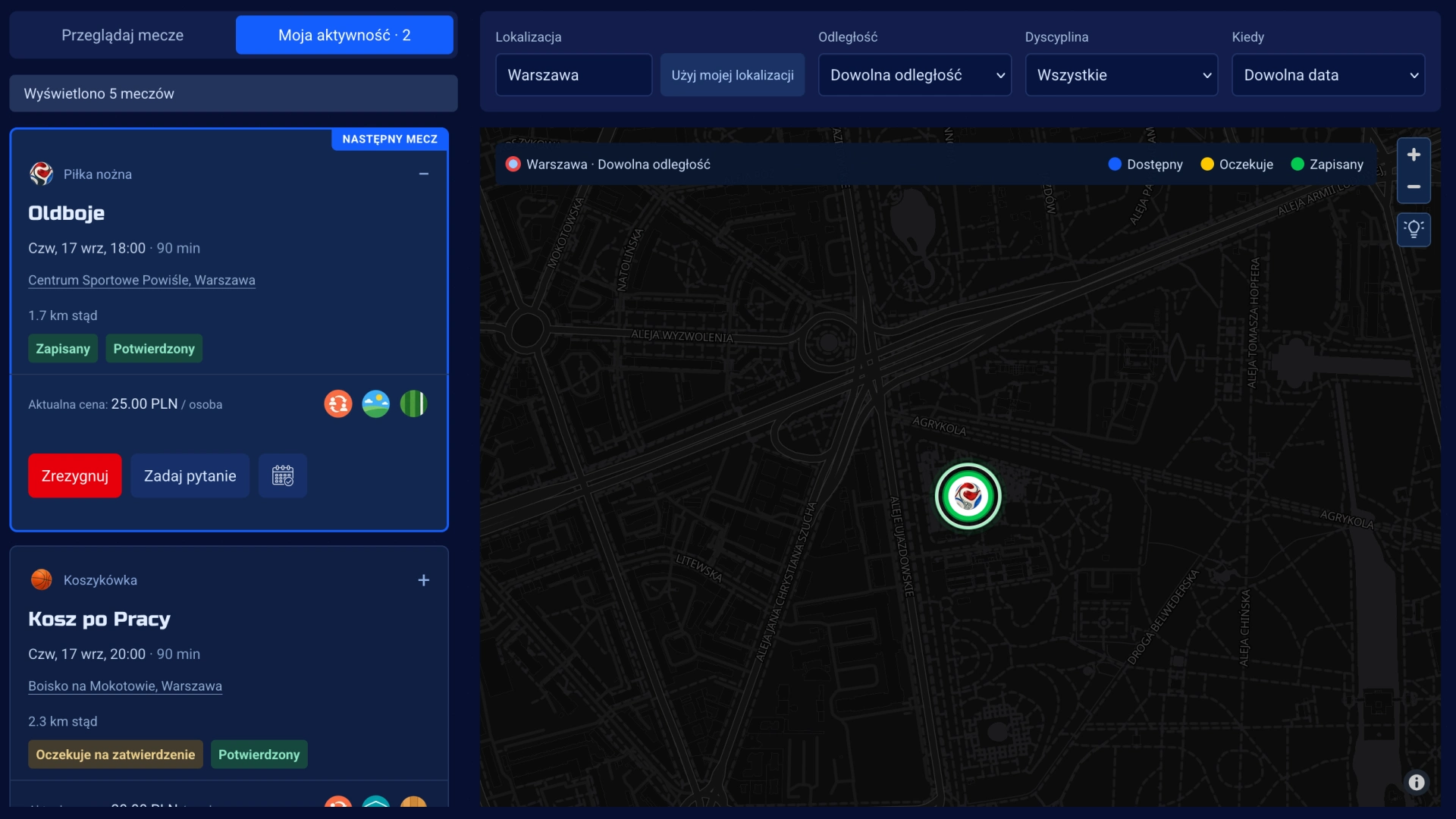This screenshot has width=1456, height=819.
Task: Click the Potwierdzony badge on Kosz po Pracy card
Action: click(259, 755)
